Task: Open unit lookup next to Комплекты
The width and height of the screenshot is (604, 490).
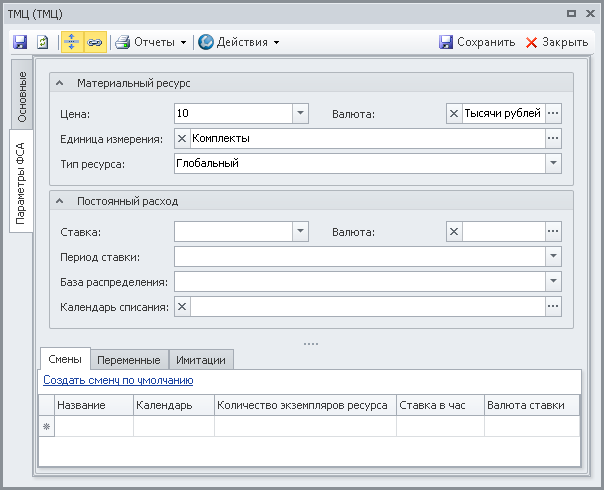Action: tap(553, 138)
